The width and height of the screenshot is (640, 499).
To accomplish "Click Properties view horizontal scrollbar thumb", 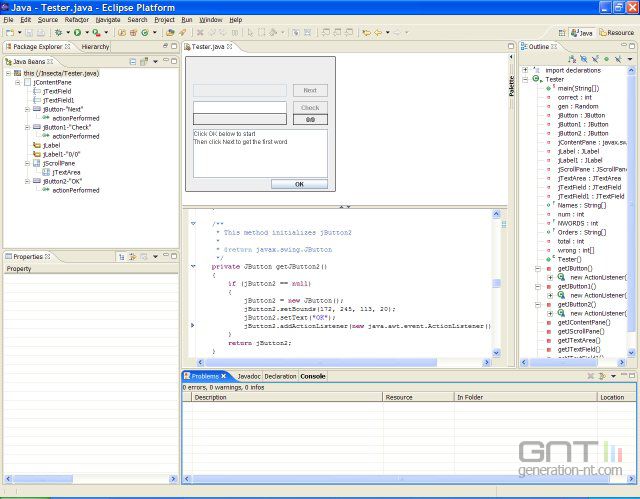I will 43,479.
